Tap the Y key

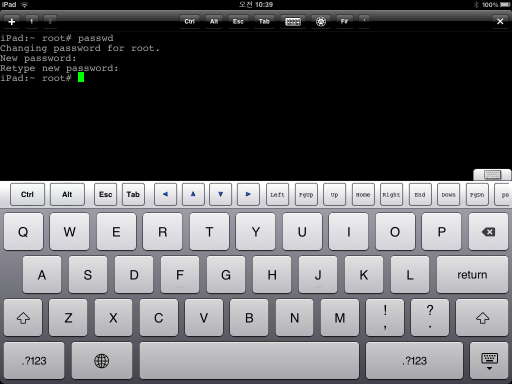(x=256, y=232)
